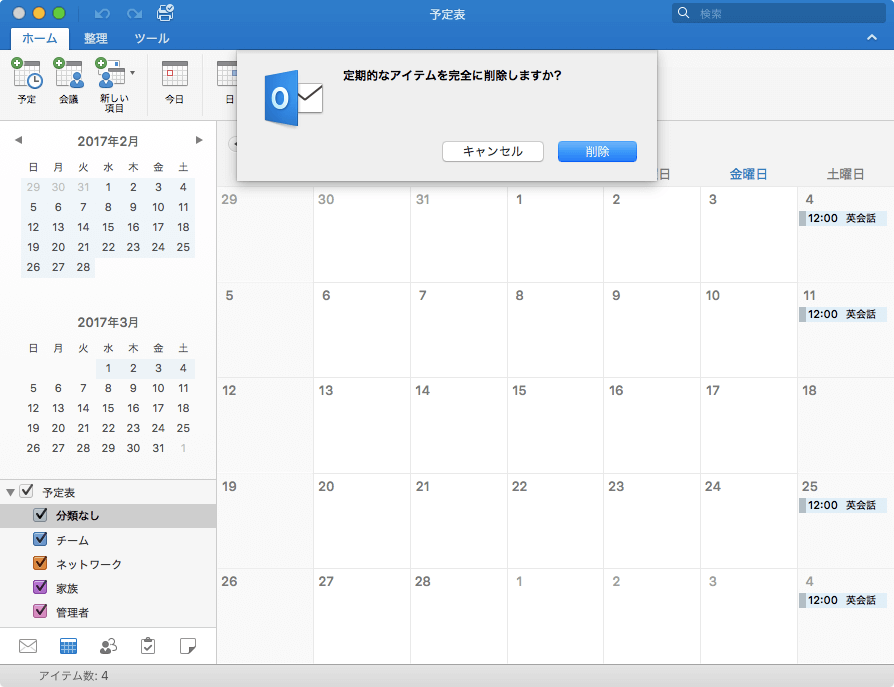
Task: Open the Notes icon at bottom
Action: tap(189, 646)
